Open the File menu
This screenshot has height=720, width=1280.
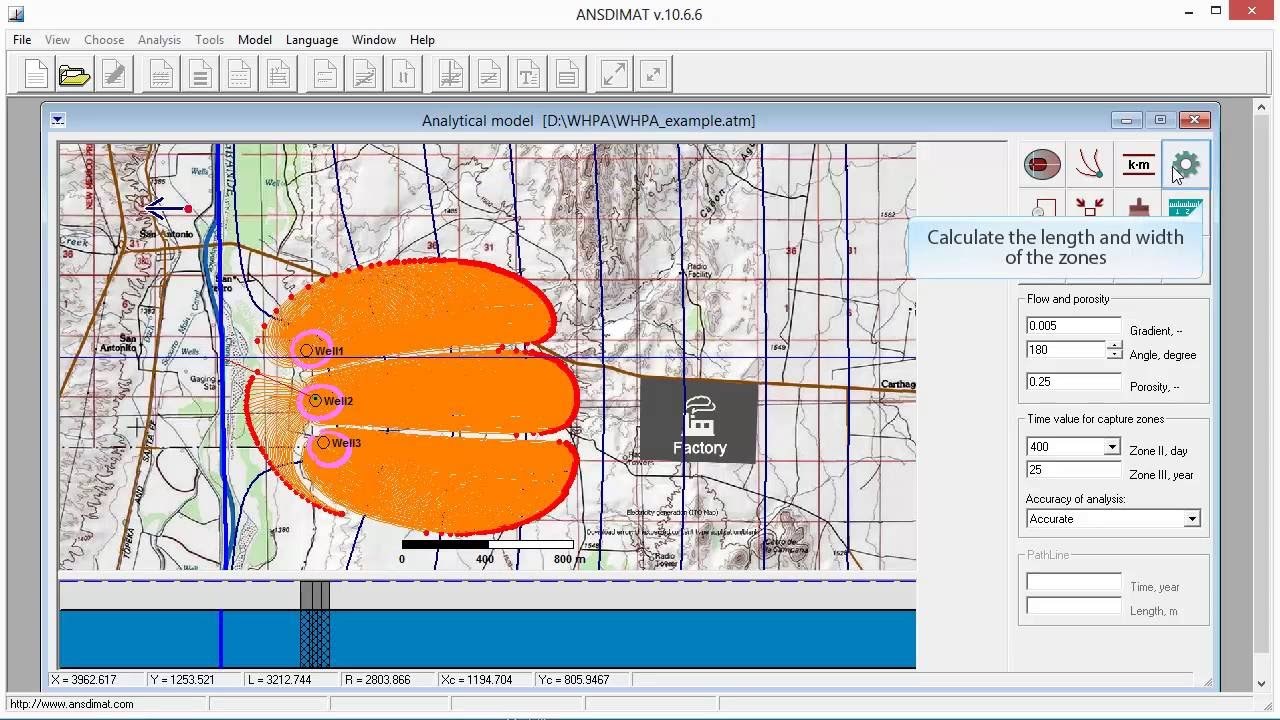pyautogui.click(x=22, y=40)
